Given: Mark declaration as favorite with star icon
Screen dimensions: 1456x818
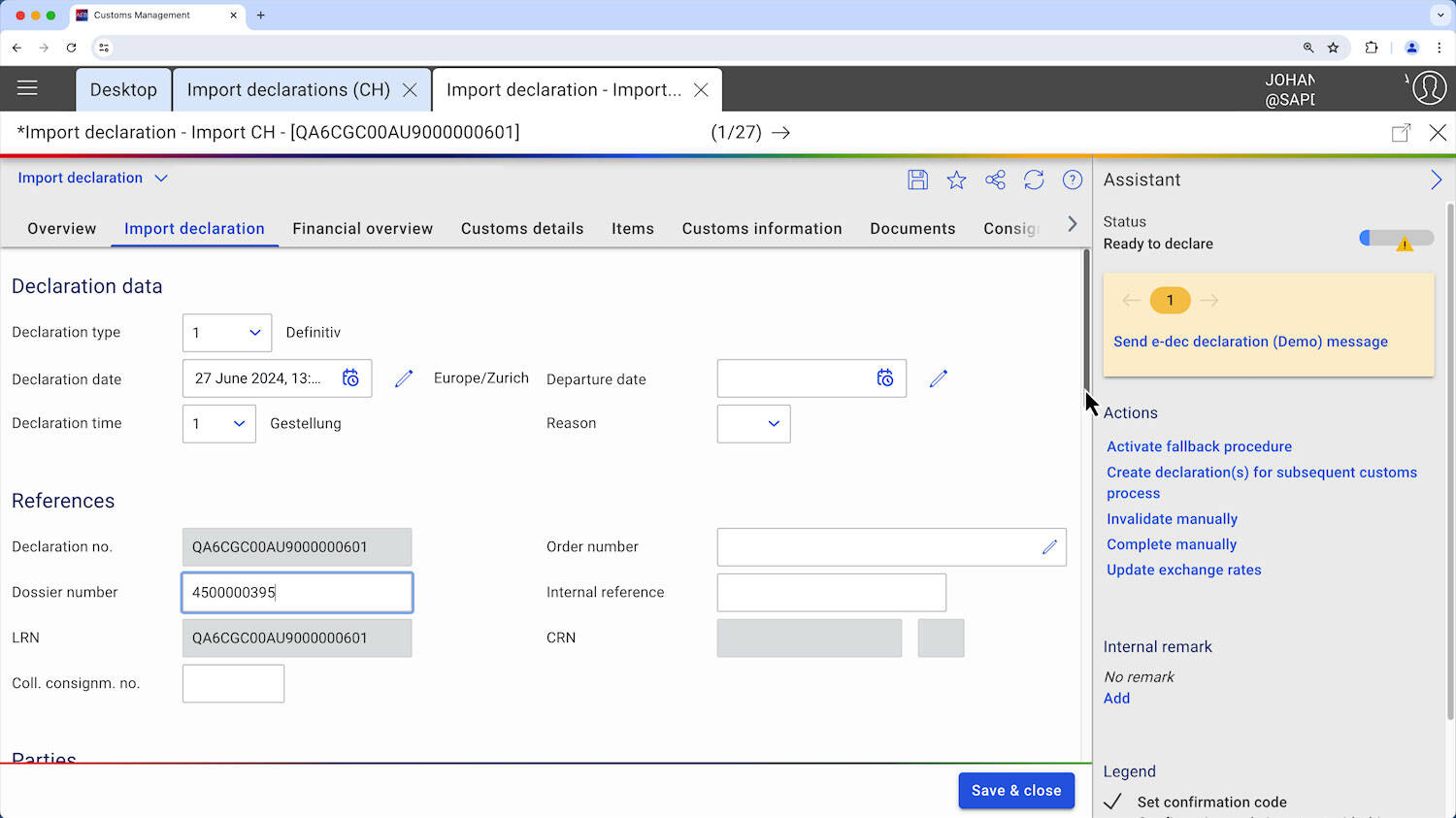Looking at the screenshot, I should (956, 180).
